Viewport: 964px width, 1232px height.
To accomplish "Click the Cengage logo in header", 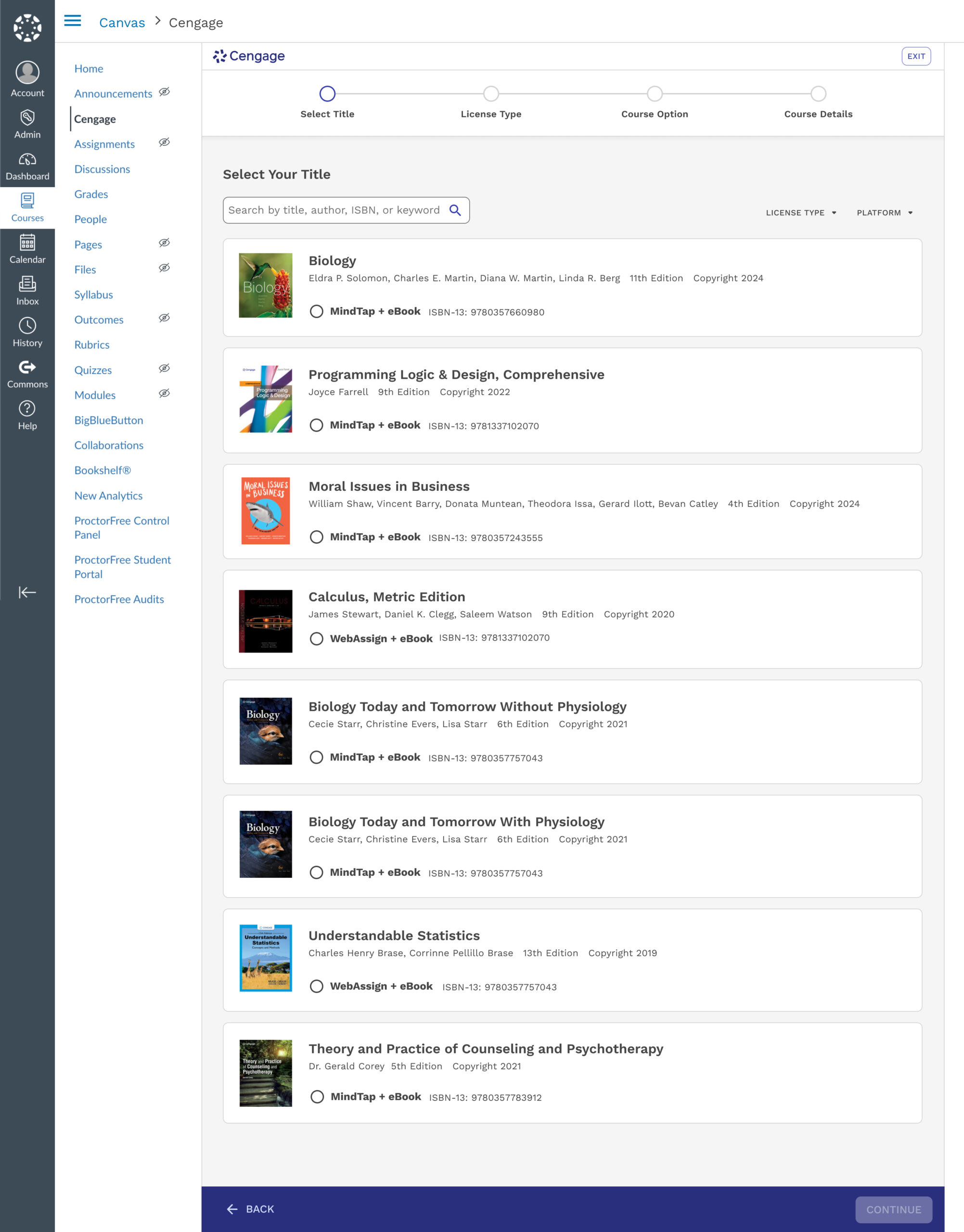I will click(x=249, y=56).
